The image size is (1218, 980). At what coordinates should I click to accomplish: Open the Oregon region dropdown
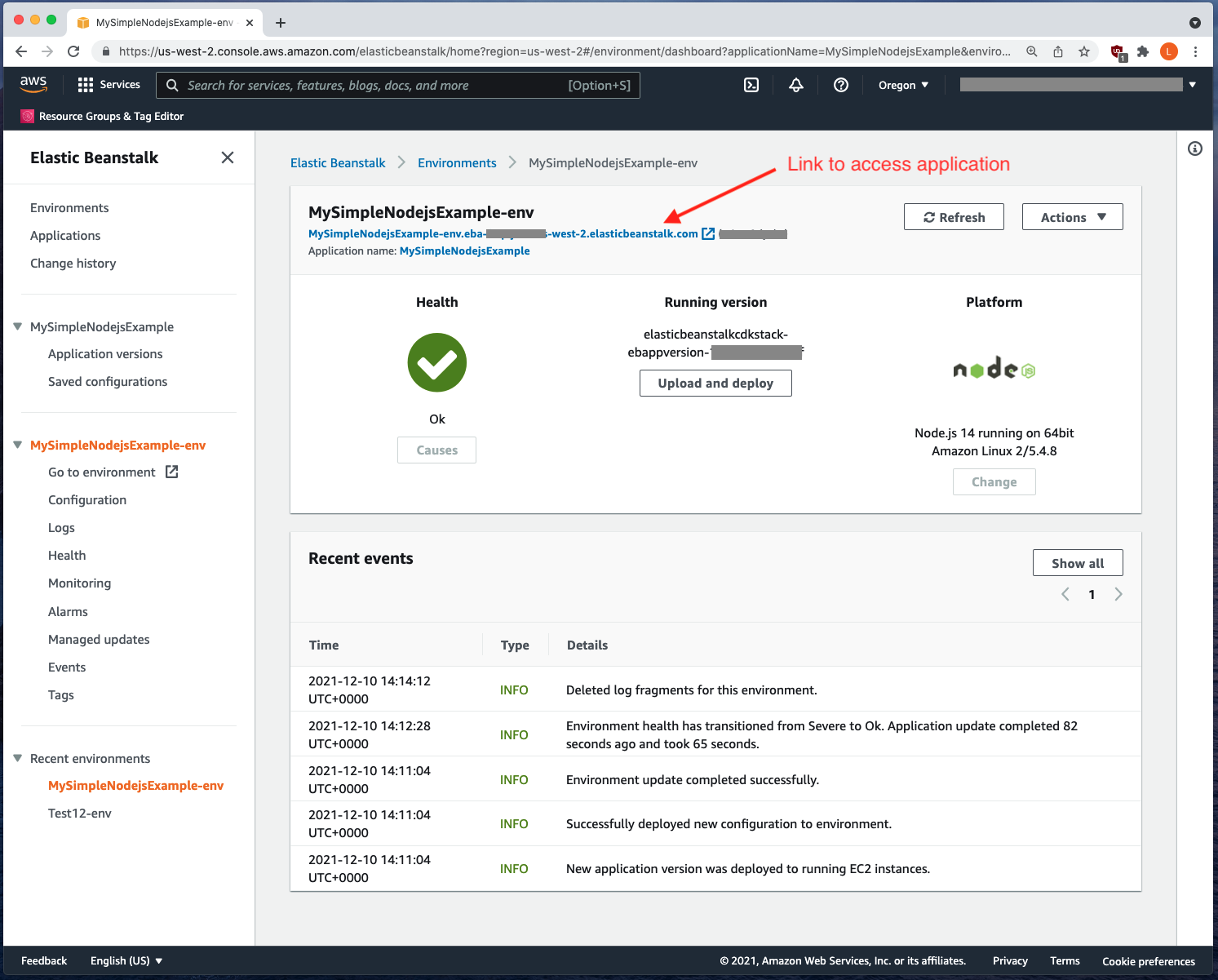(903, 85)
